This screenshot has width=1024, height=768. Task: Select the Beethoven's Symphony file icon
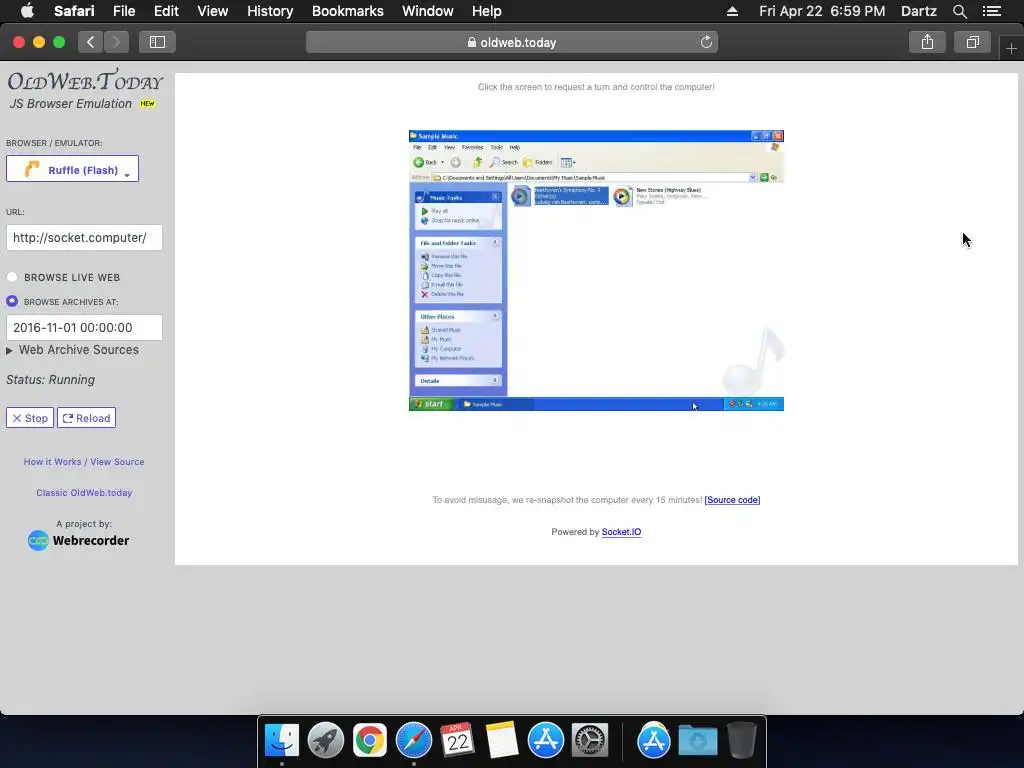pos(520,196)
